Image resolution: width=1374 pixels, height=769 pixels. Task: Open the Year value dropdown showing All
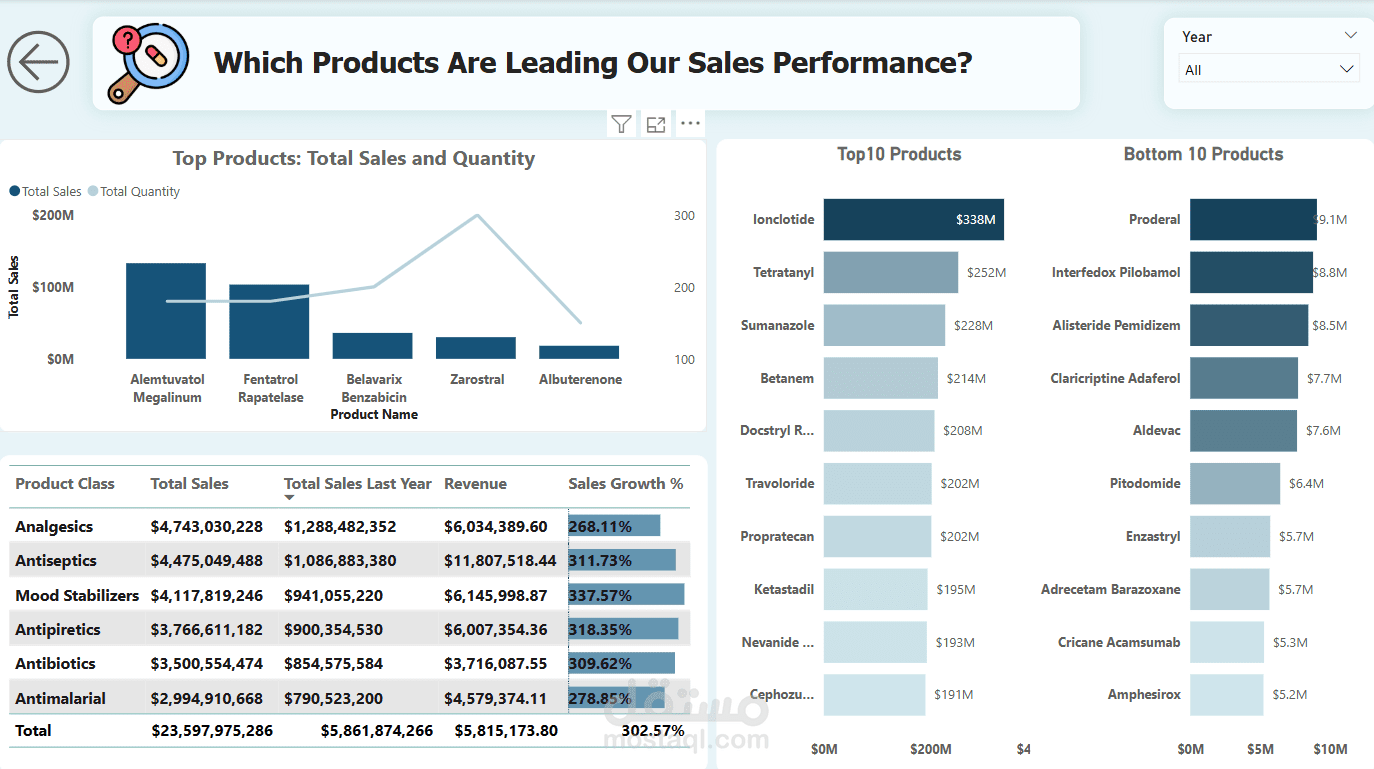click(1268, 70)
